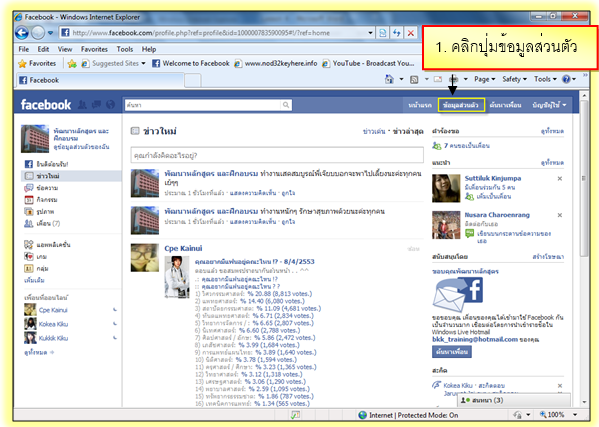This screenshot has width=599, height=427.
Task: Open Nusara Charoenrang suggested profile
Action: tap(497, 215)
